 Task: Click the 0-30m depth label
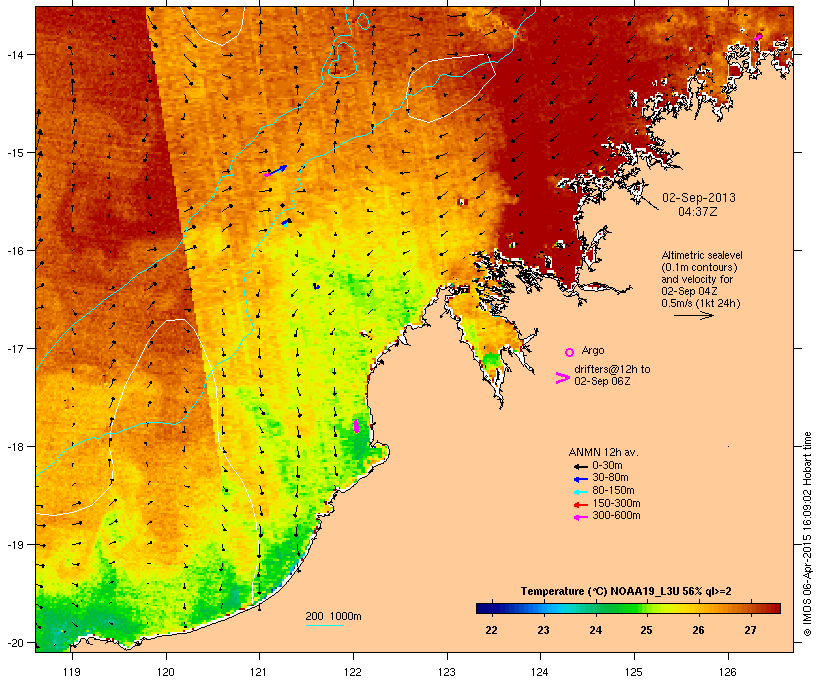[x=607, y=466]
